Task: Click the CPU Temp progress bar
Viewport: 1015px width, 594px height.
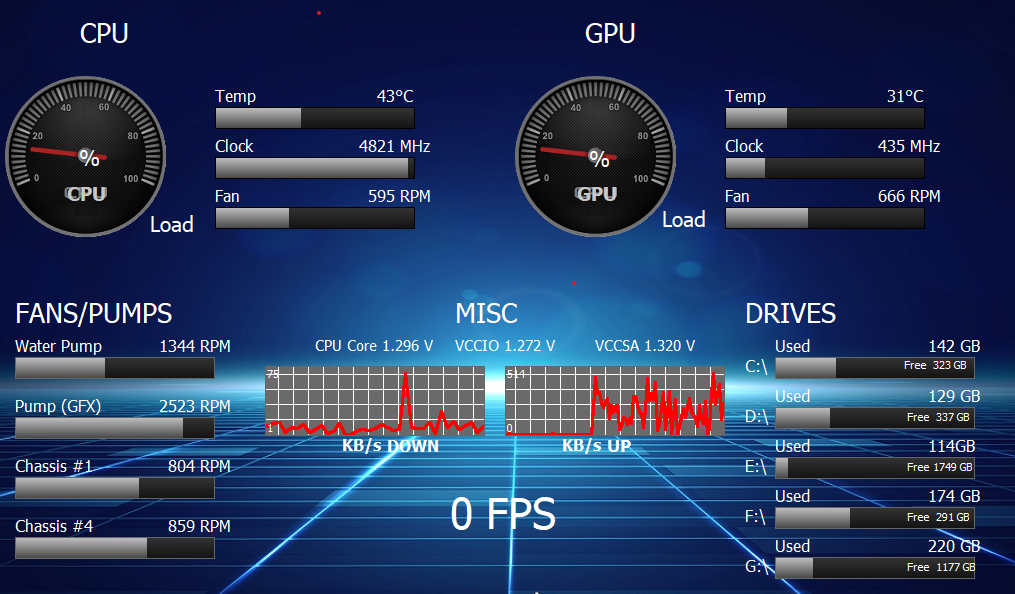Action: [315, 118]
